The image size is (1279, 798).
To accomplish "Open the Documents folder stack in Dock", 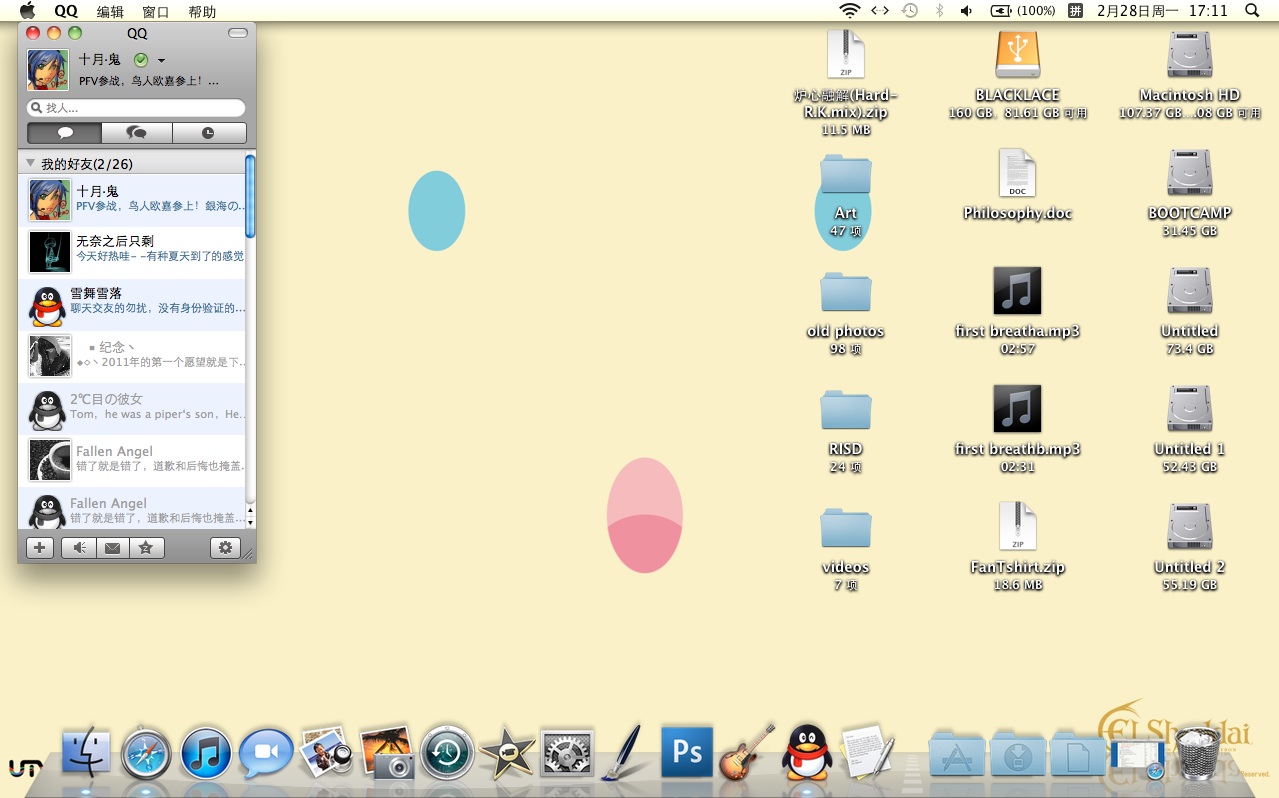I will click(1077, 753).
